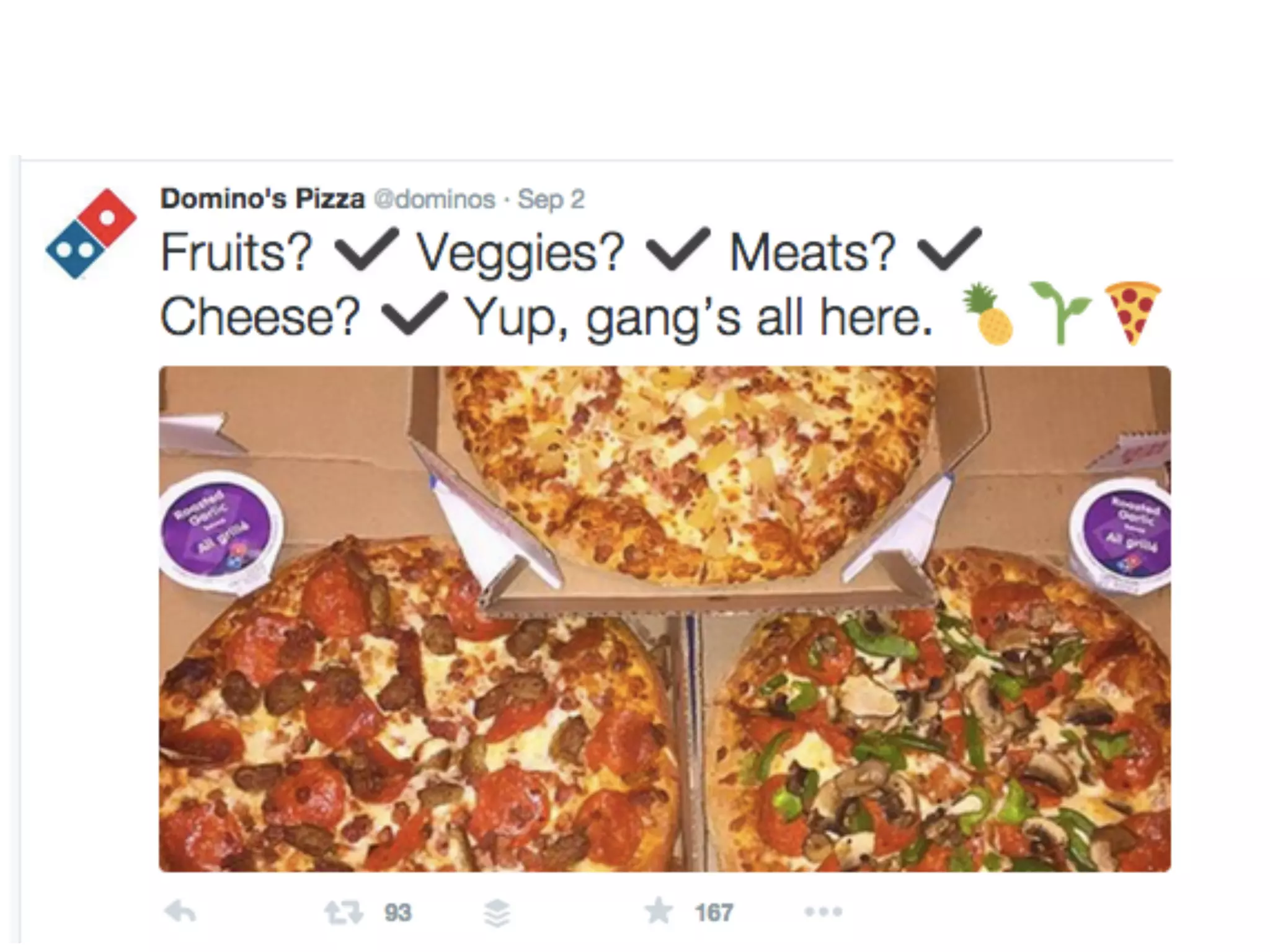Click the pineapple emoji
Image resolution: width=1270 pixels, height=952 pixels.
[x=988, y=314]
